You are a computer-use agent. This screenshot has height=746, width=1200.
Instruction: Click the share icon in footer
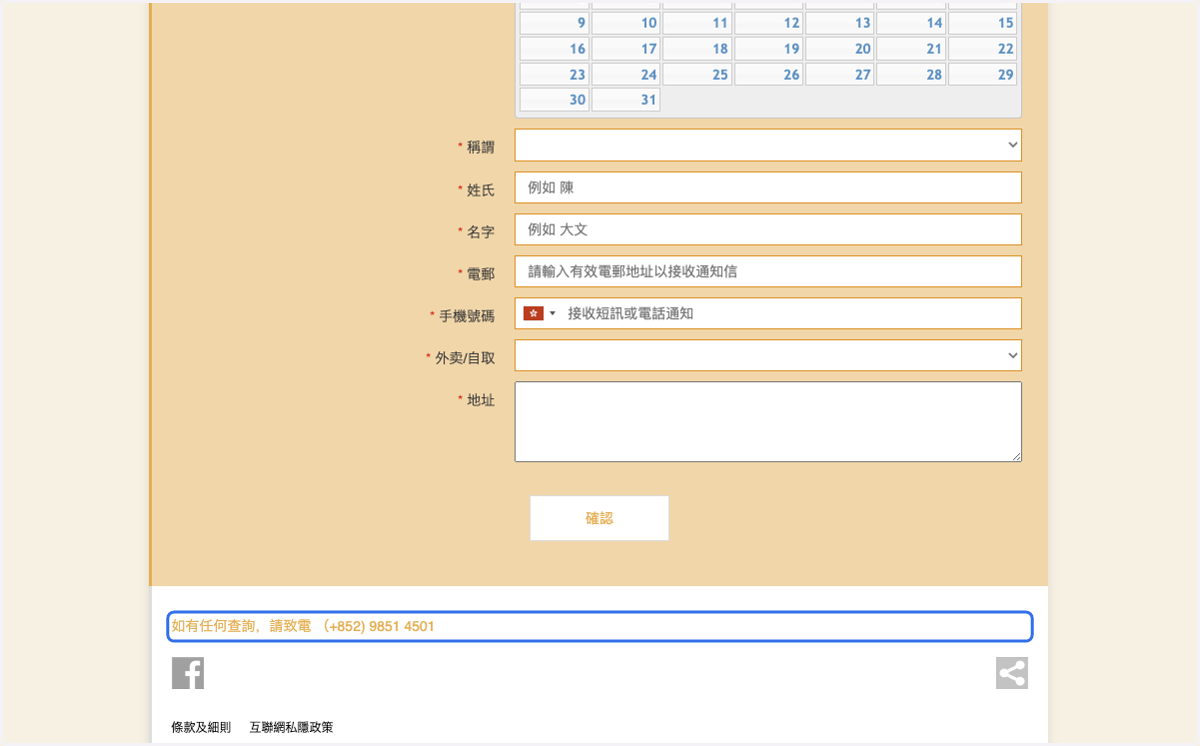click(x=1012, y=673)
